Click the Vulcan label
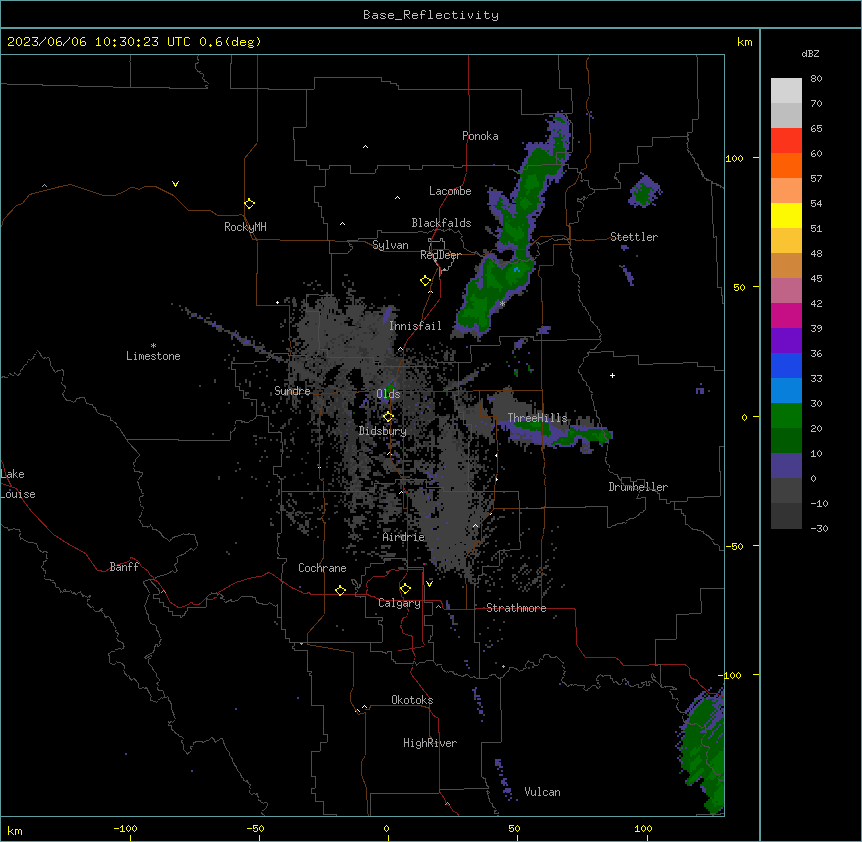The image size is (862, 842). point(543,792)
